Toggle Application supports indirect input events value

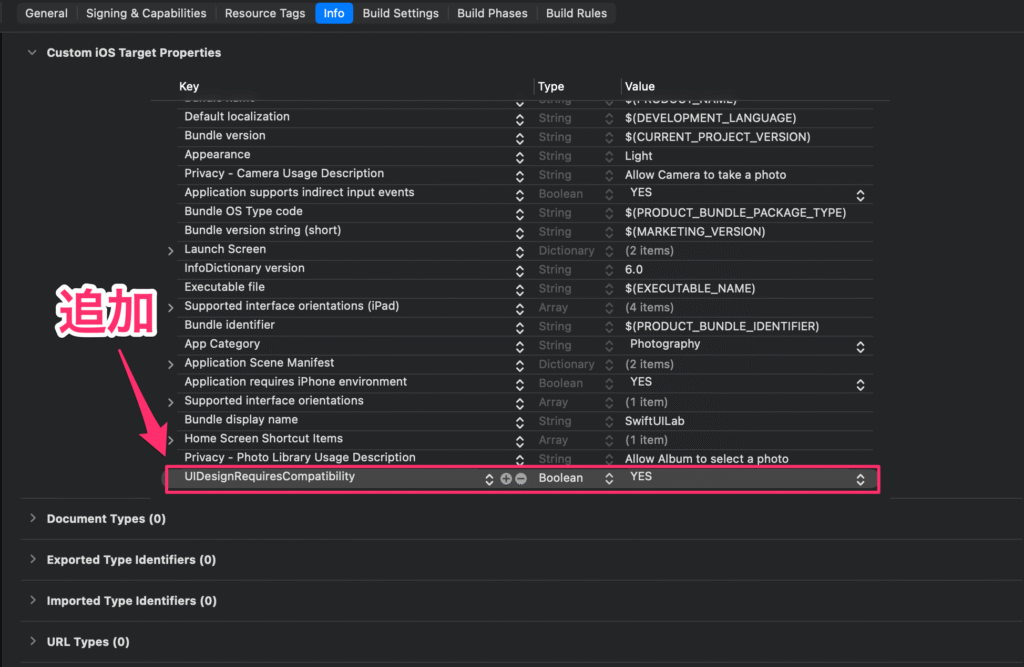tap(860, 194)
